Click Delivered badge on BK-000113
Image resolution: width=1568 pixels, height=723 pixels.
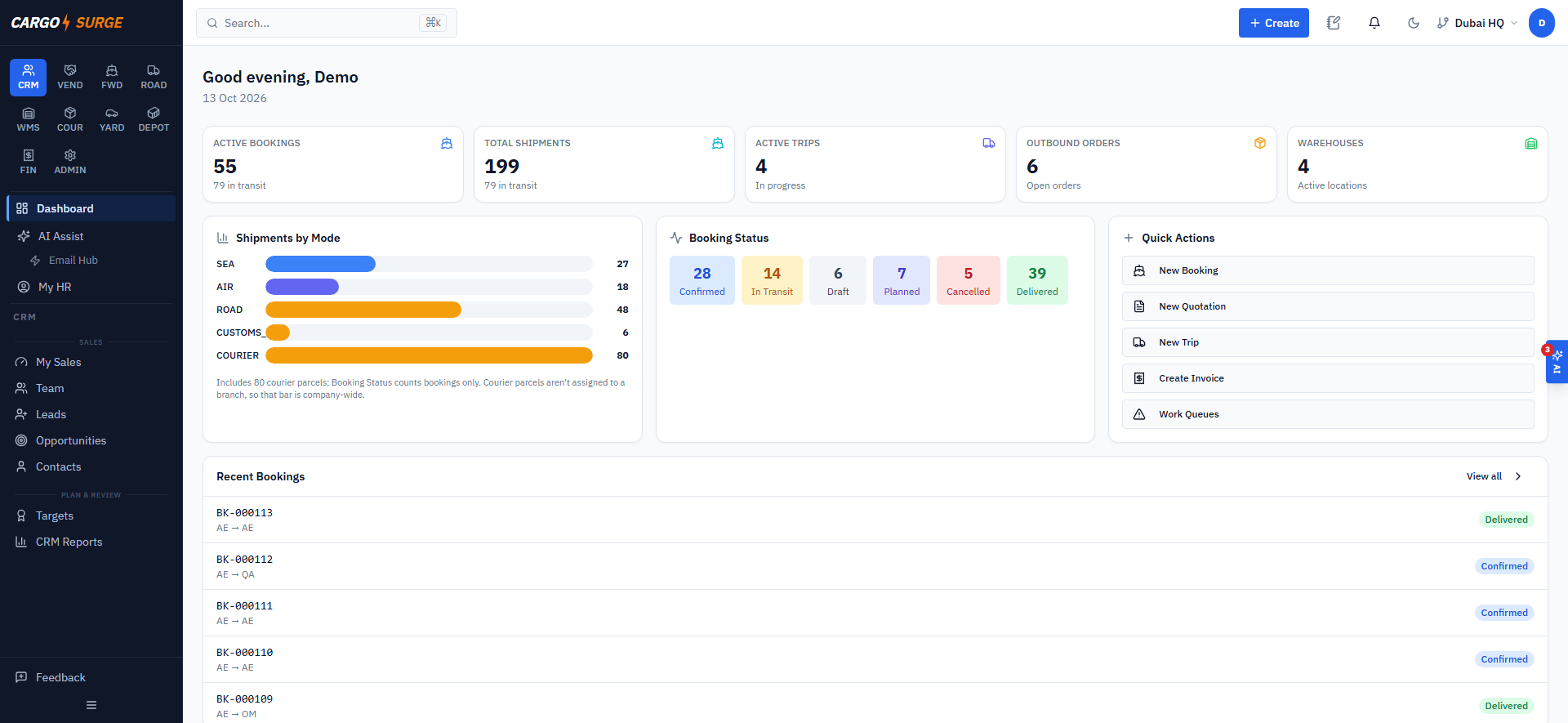[x=1506, y=520]
